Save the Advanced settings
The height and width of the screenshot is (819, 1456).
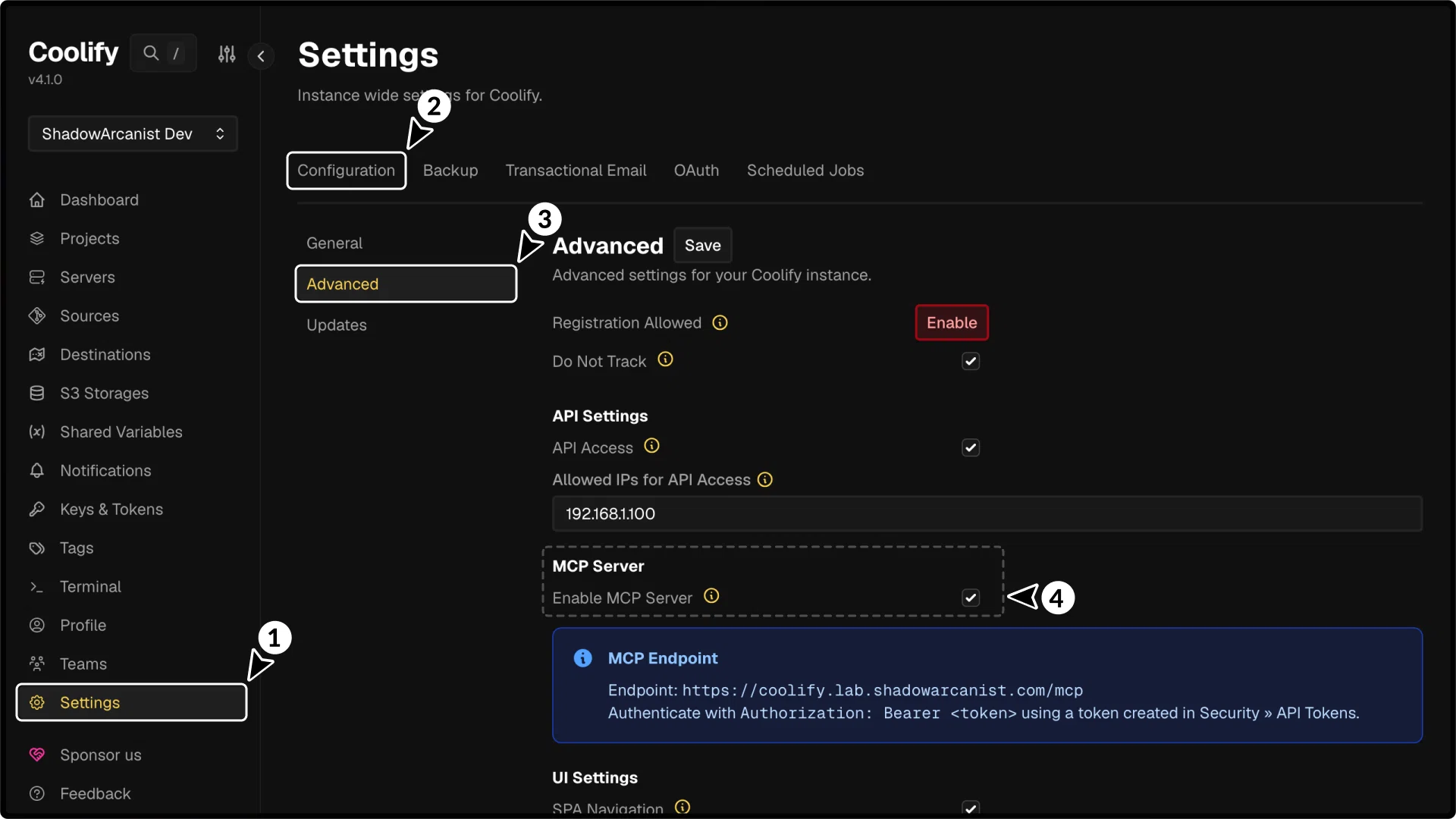(702, 246)
